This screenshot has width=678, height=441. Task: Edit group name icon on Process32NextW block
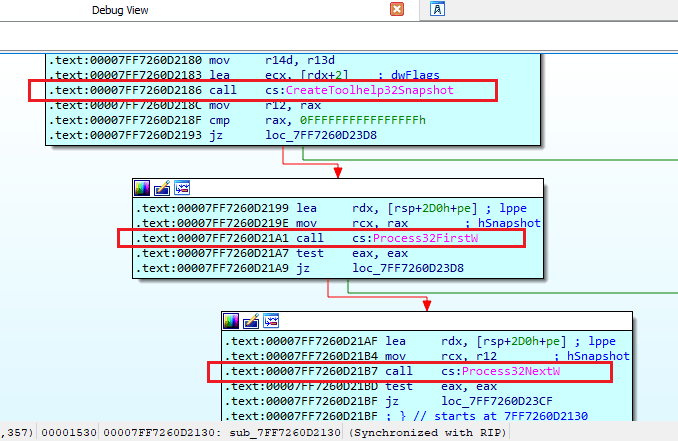(x=251, y=321)
